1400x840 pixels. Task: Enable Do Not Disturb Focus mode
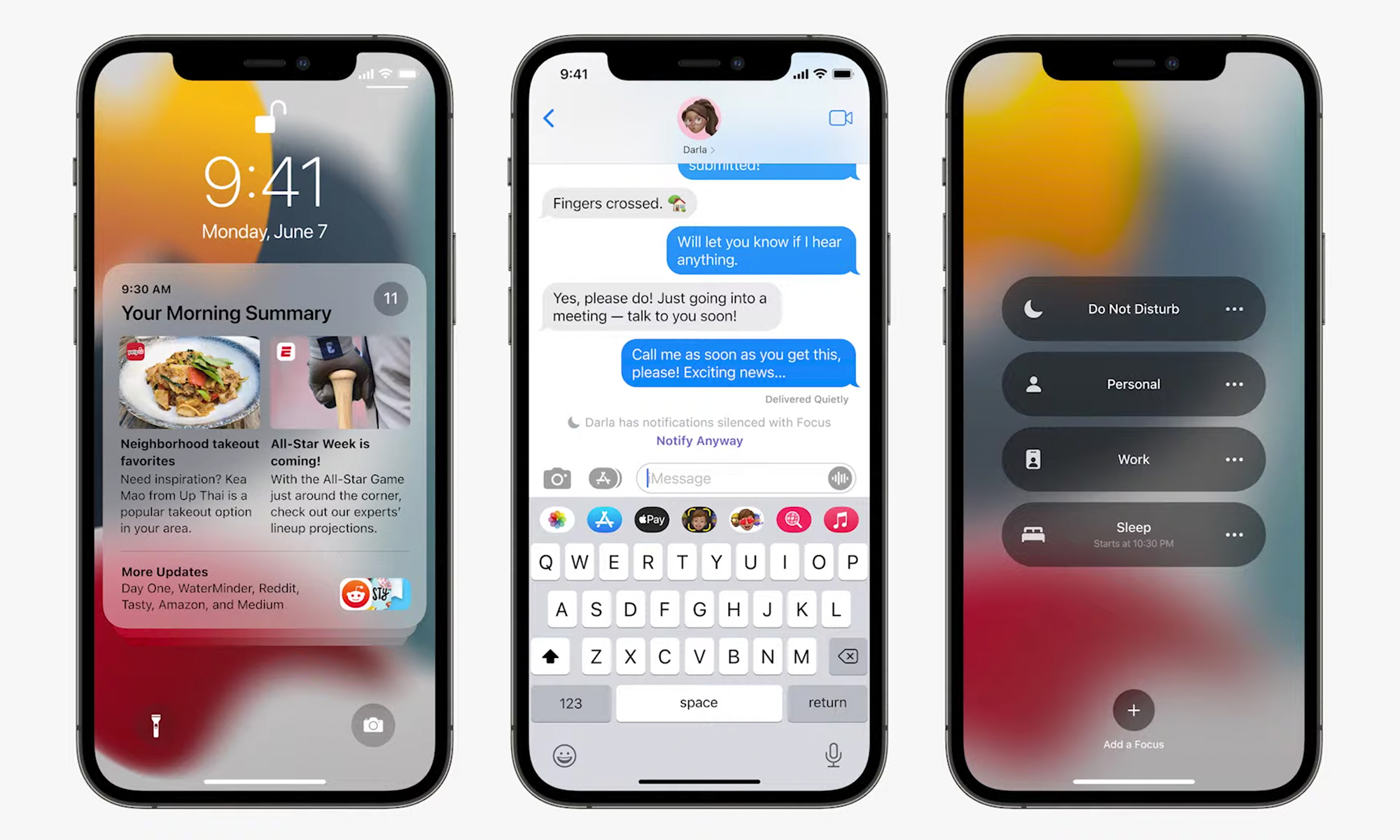pos(1131,308)
